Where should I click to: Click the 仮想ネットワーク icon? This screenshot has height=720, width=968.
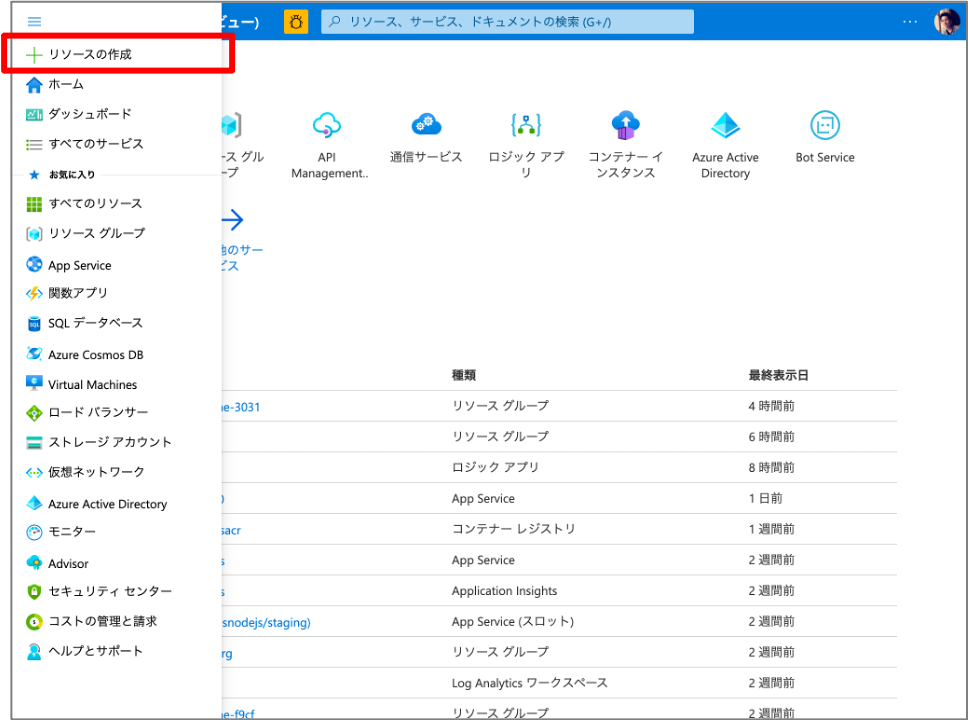click(x=34, y=472)
